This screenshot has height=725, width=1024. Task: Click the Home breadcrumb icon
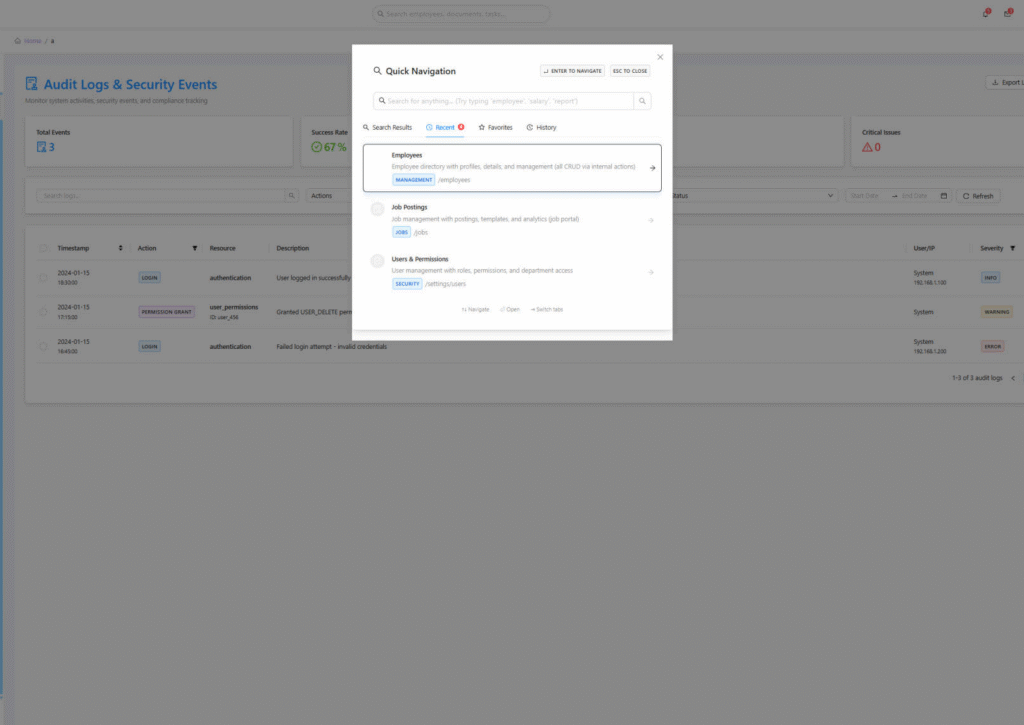point(18,41)
